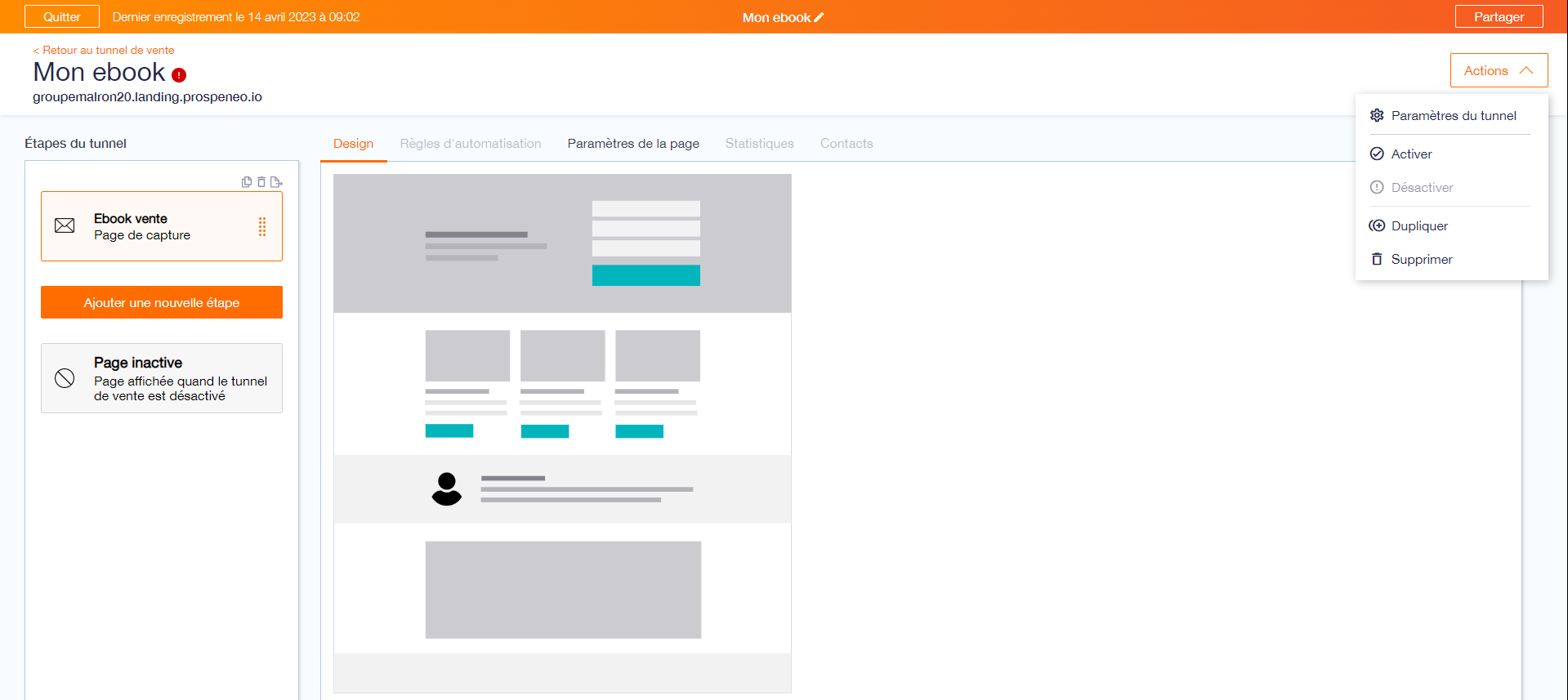
Task: Click the prohibited circle icon on Page inactive
Action: 65,377
